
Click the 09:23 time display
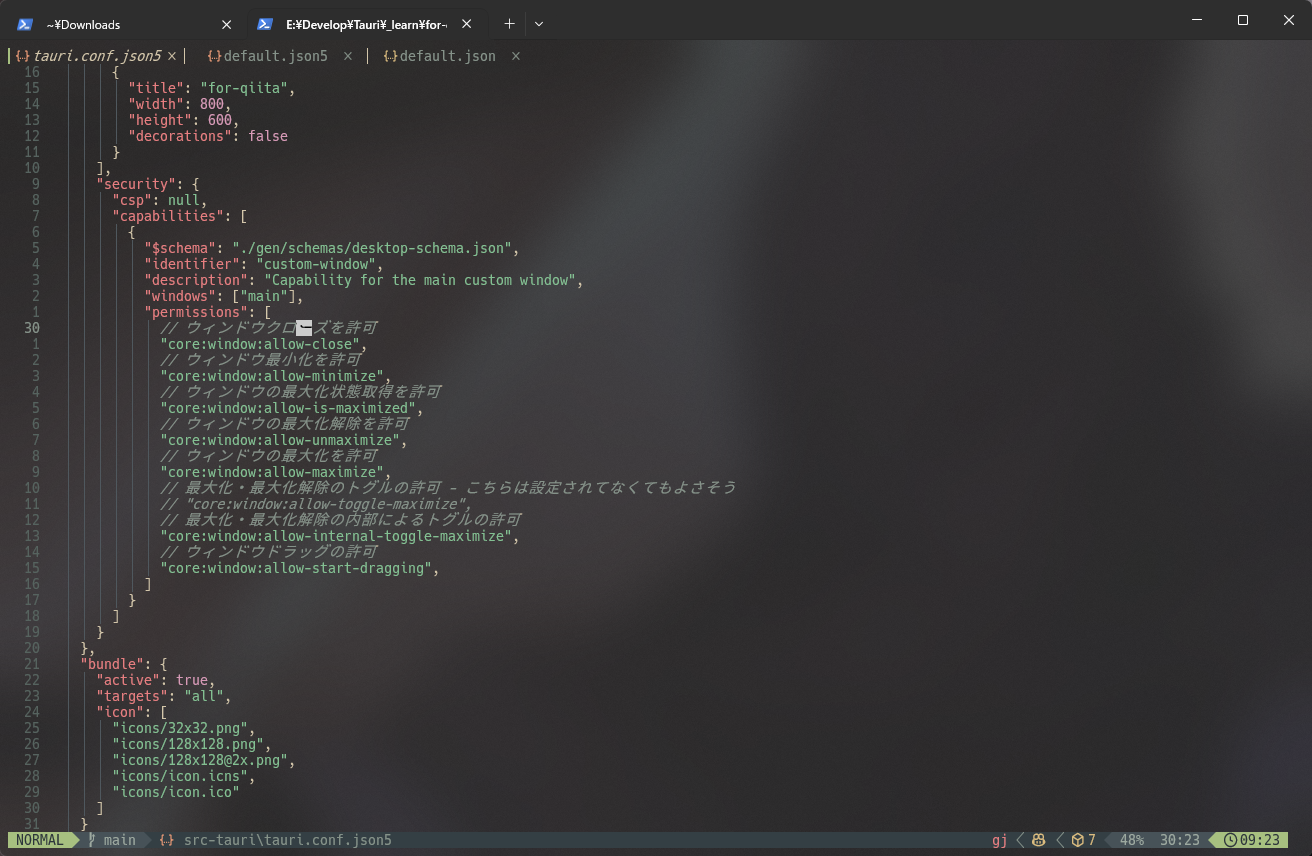(1260, 840)
